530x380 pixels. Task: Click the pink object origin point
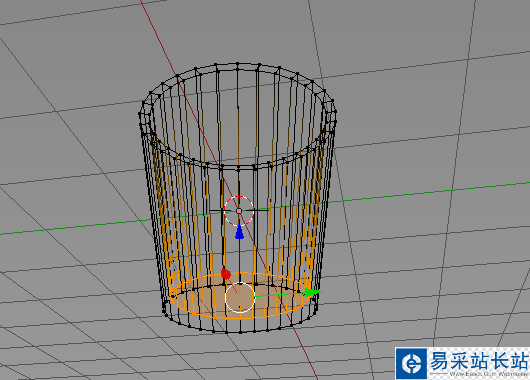coord(239,211)
